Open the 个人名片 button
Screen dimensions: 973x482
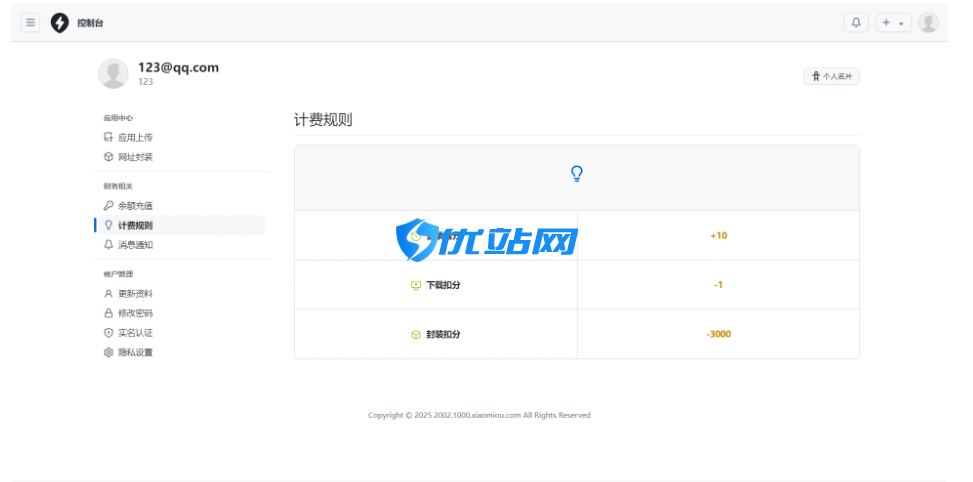832,76
